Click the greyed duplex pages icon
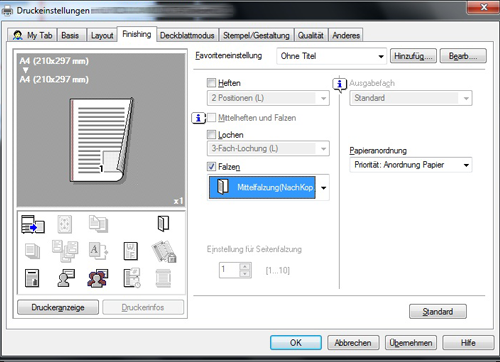 [x=98, y=224]
